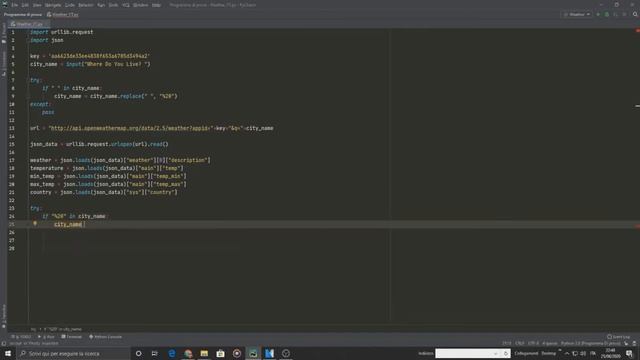Image resolution: width=640 pixels, height=360 pixels.
Task: Open the VCS menu
Action: click(126, 5)
